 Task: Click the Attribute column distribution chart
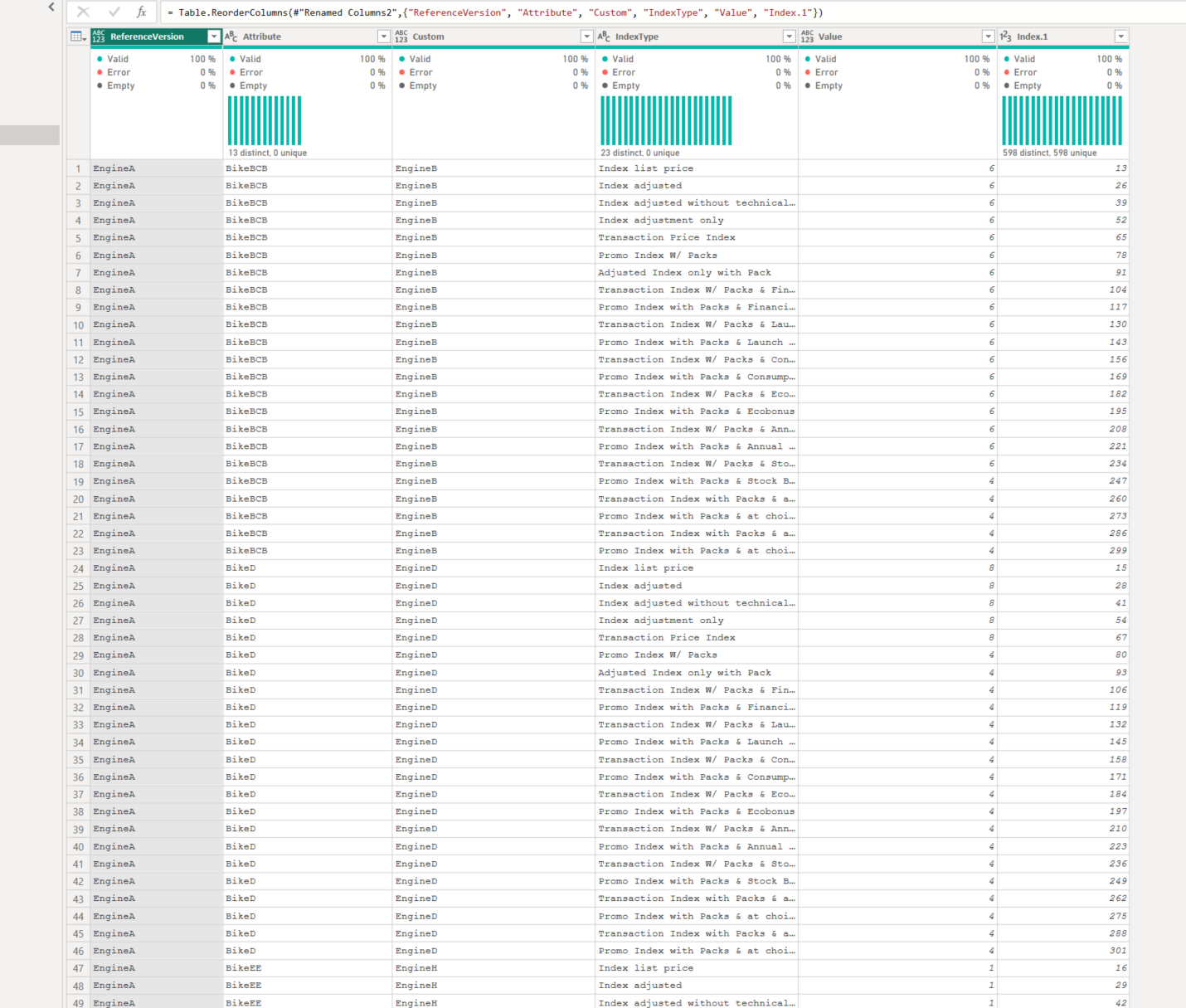point(265,120)
